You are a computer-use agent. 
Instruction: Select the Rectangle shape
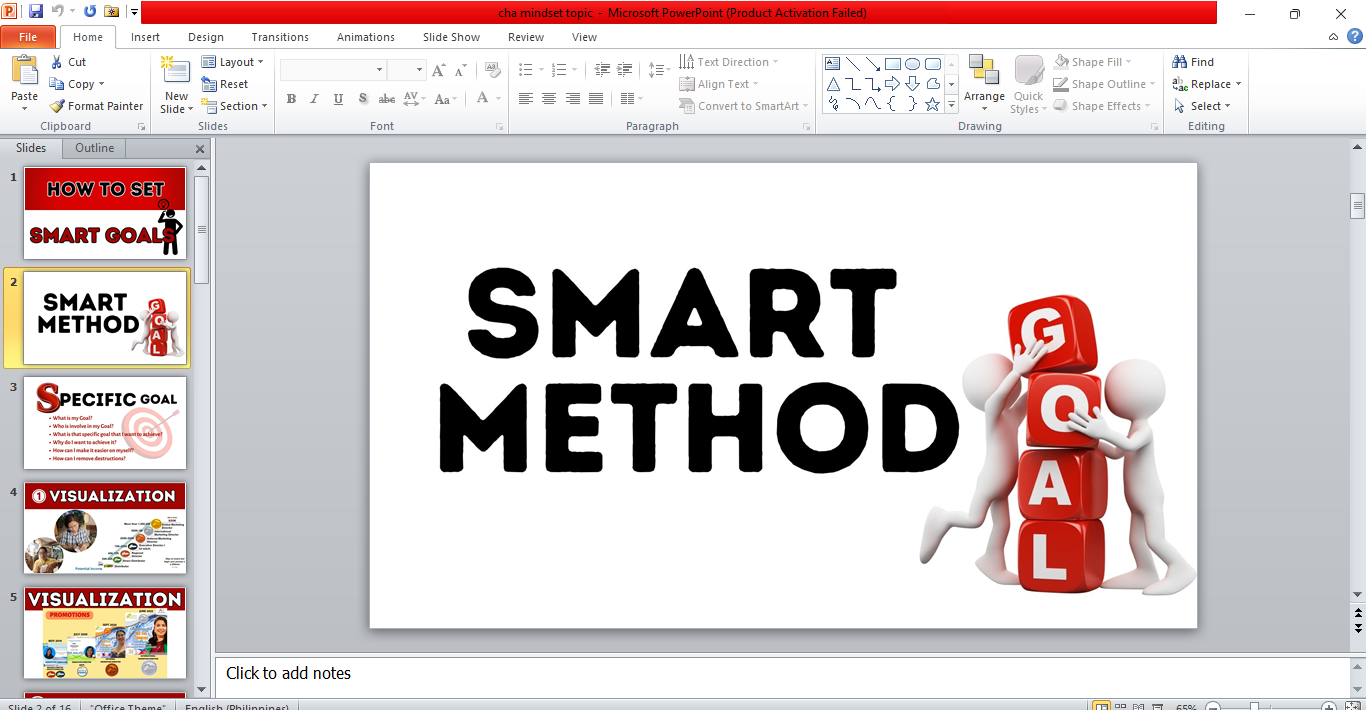893,64
